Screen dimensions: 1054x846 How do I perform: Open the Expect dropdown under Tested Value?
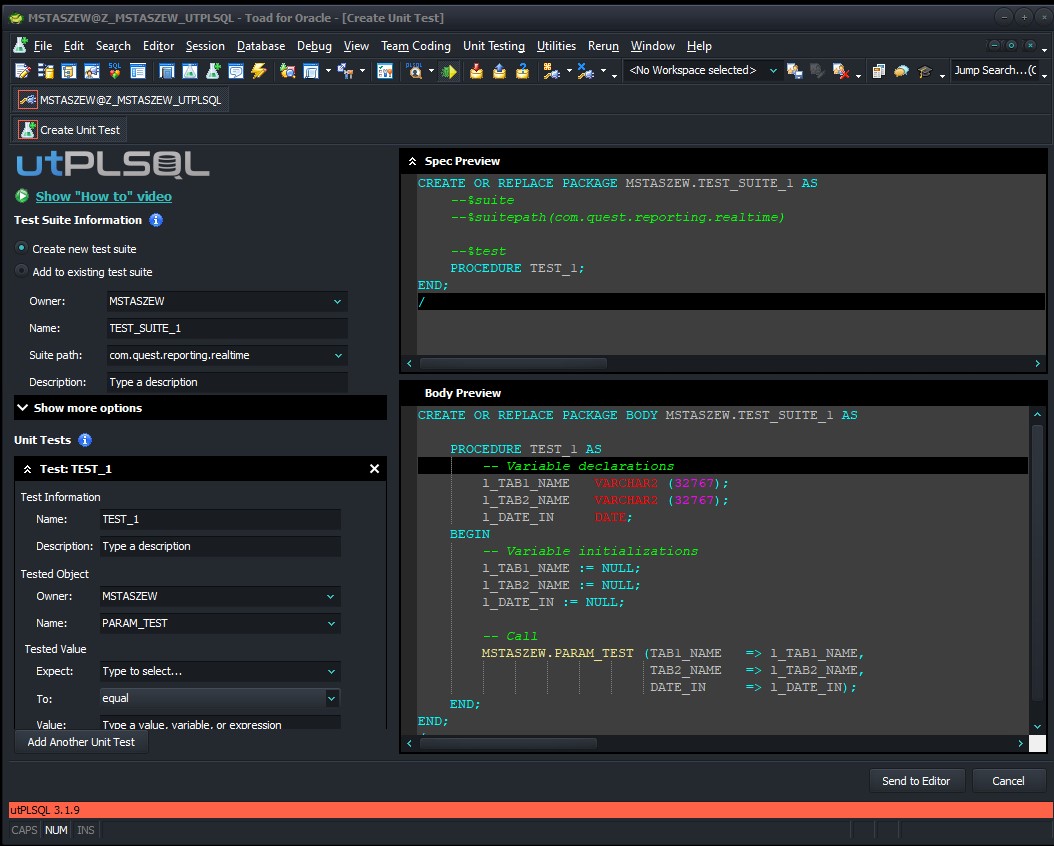tap(330, 671)
